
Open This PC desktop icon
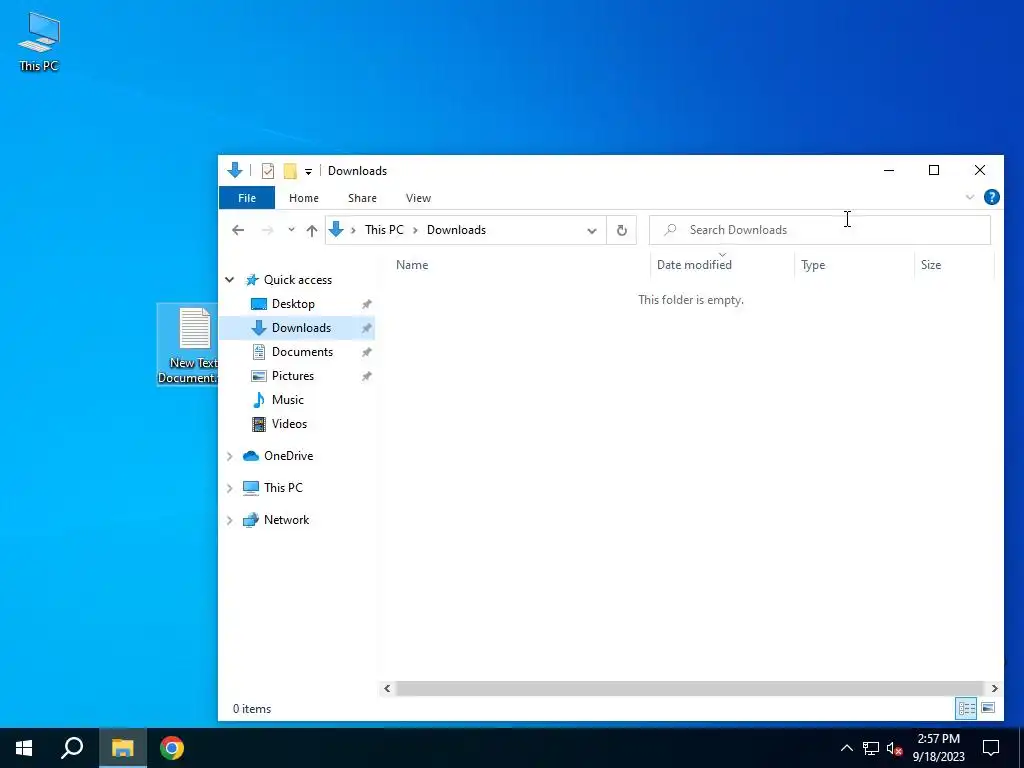point(39,42)
